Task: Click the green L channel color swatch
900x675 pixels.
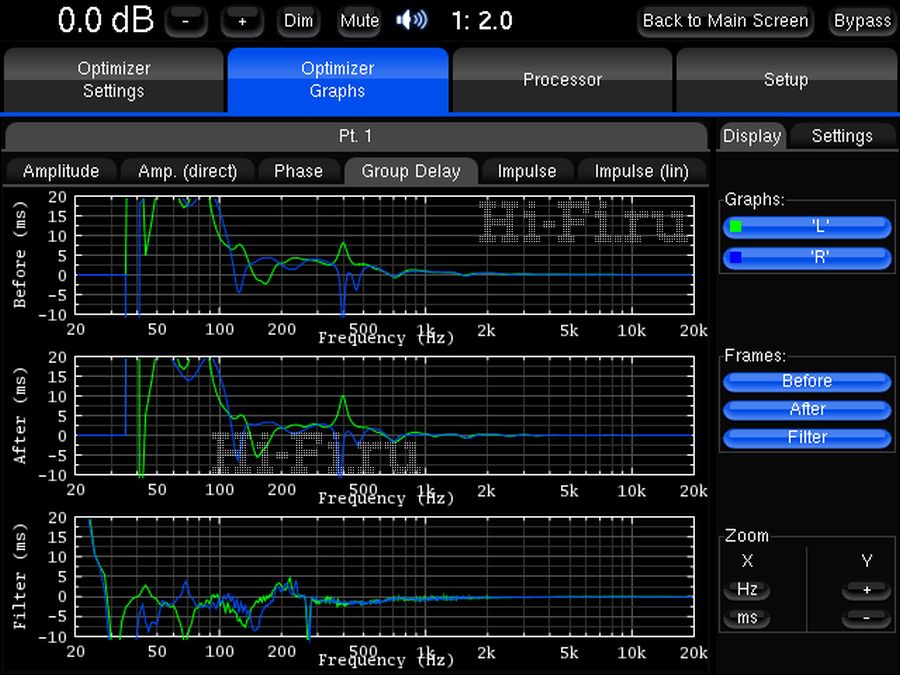Action: coord(736,227)
